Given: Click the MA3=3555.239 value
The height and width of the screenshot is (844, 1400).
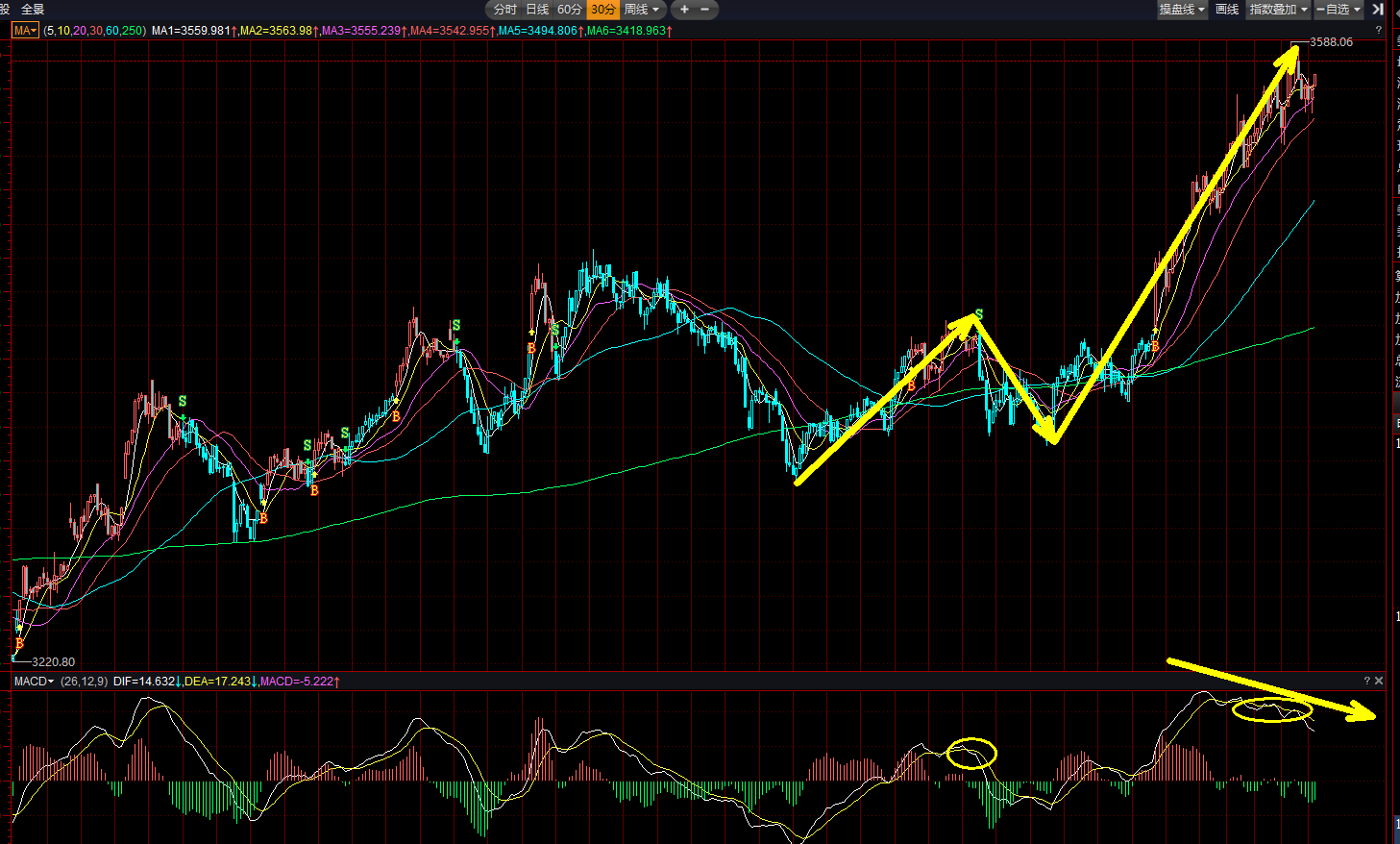Looking at the screenshot, I should tap(361, 31).
